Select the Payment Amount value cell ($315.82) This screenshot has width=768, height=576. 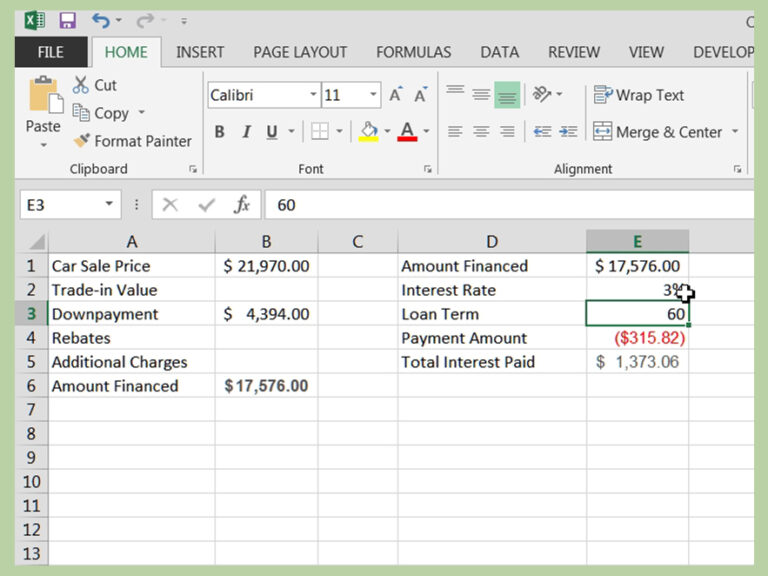tap(637, 338)
